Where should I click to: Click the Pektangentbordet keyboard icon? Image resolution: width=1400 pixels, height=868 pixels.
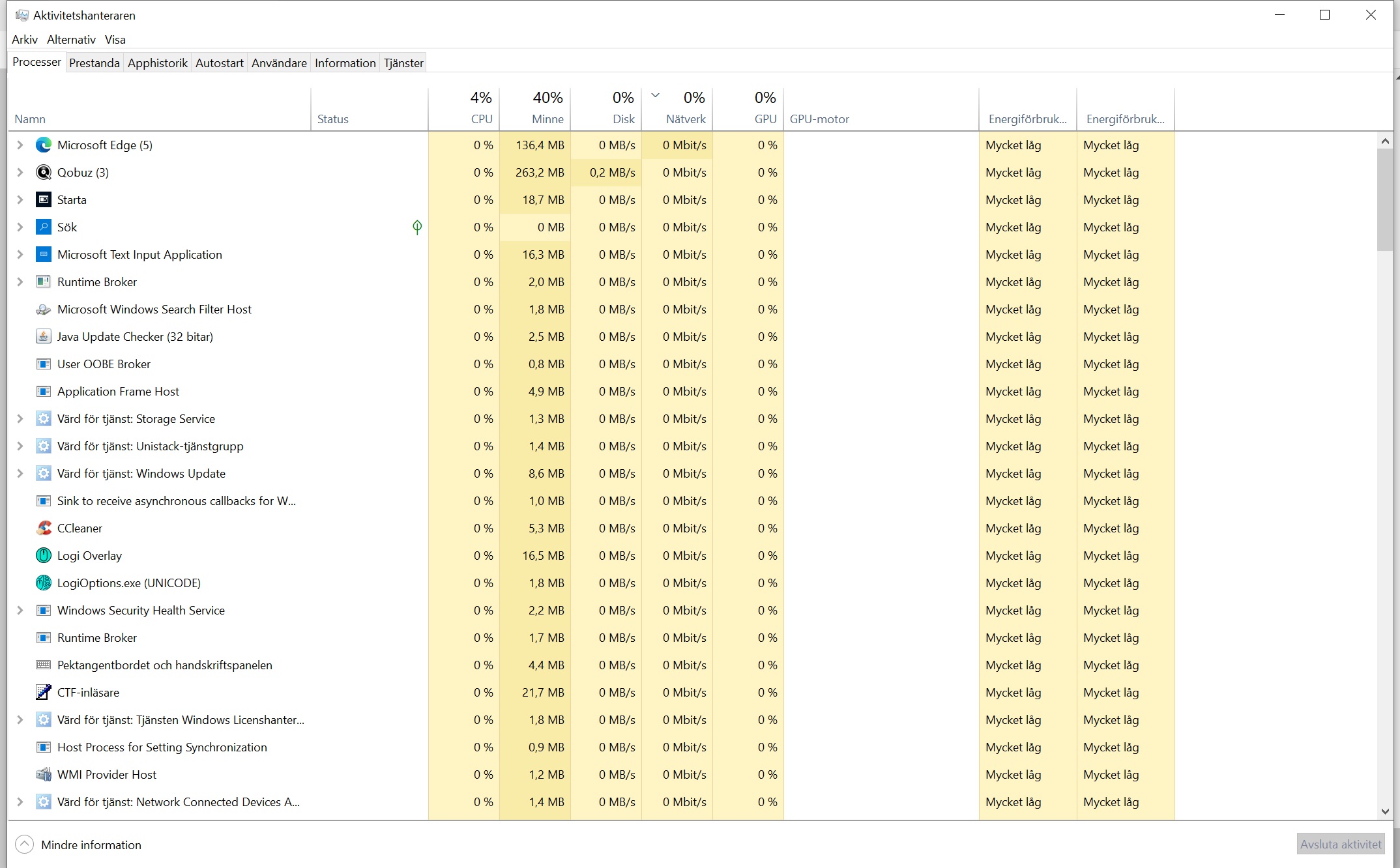[44, 665]
